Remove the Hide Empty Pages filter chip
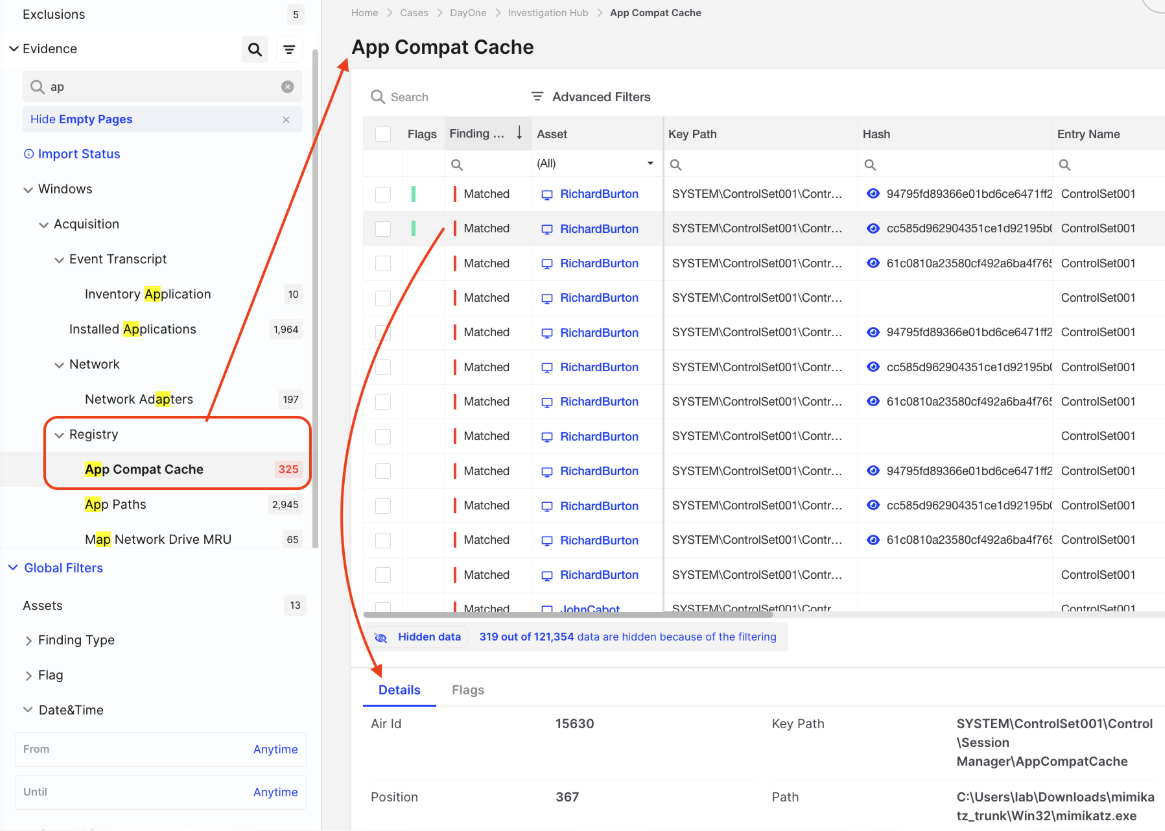Image resolution: width=1165 pixels, height=831 pixels. click(286, 120)
